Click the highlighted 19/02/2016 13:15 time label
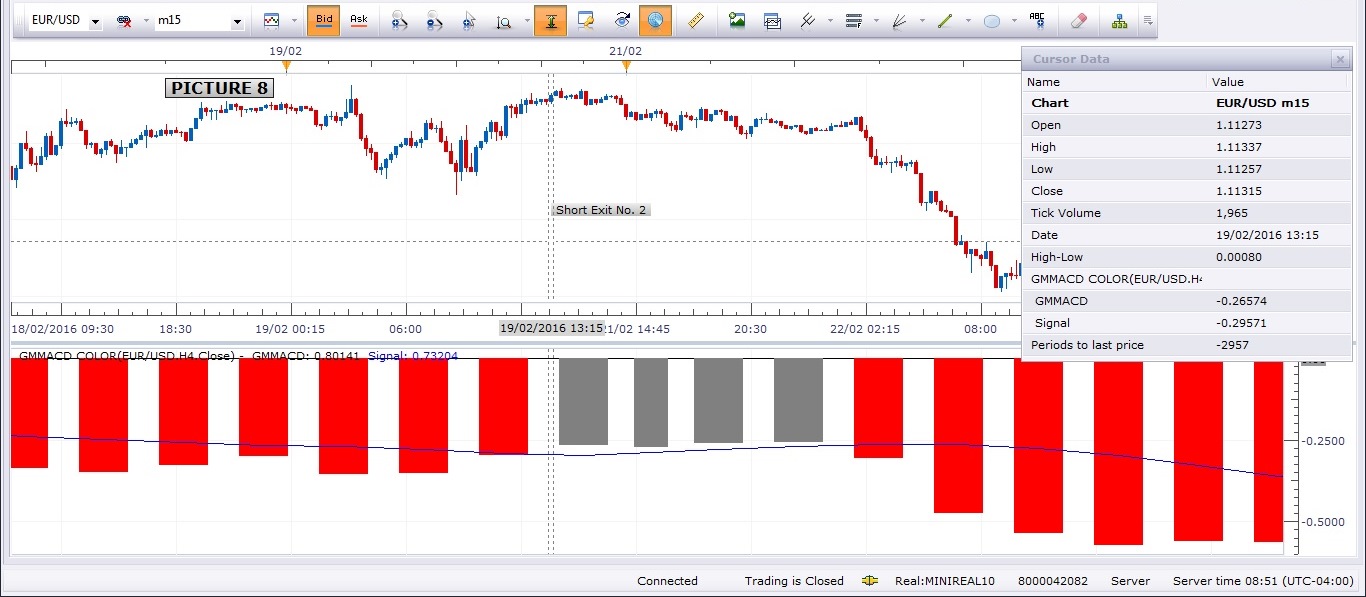1366x597 pixels. [552, 328]
